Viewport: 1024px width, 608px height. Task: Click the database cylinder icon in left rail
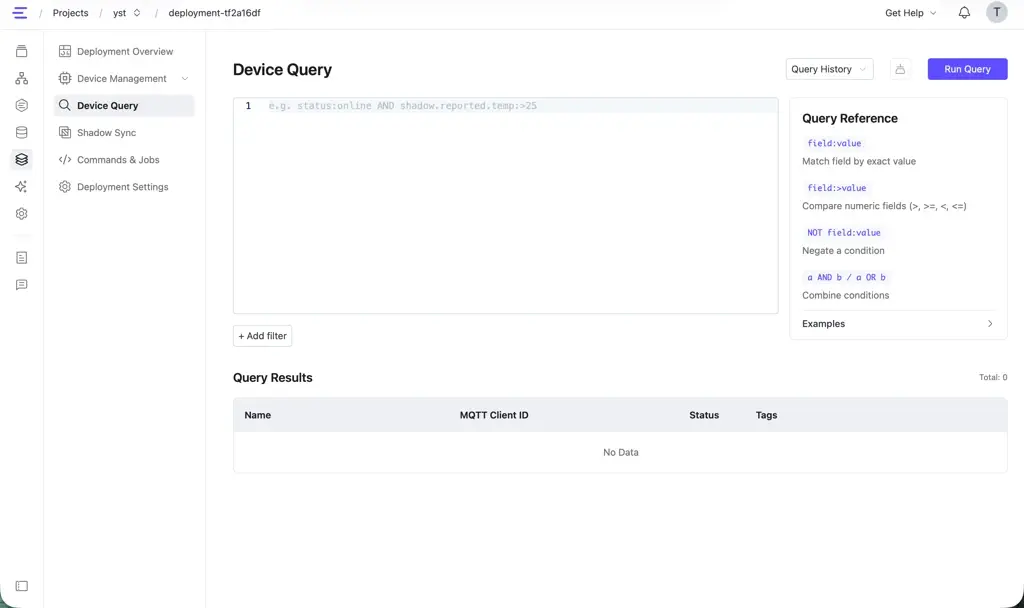coord(22,133)
